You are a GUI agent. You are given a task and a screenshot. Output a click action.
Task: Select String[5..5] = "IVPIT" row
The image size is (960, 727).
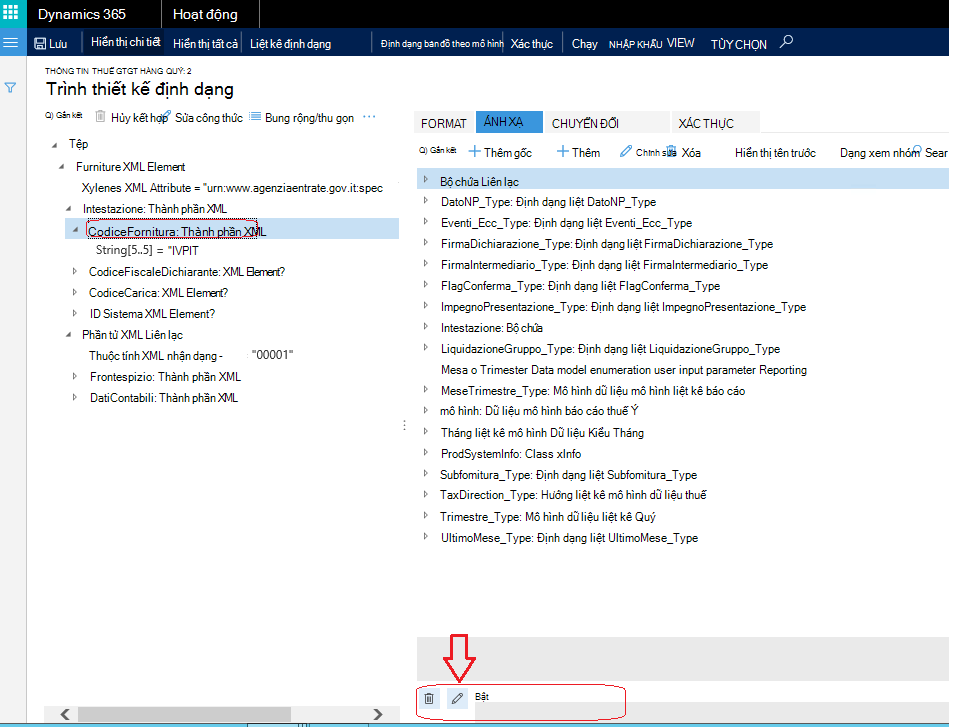[x=147, y=250]
